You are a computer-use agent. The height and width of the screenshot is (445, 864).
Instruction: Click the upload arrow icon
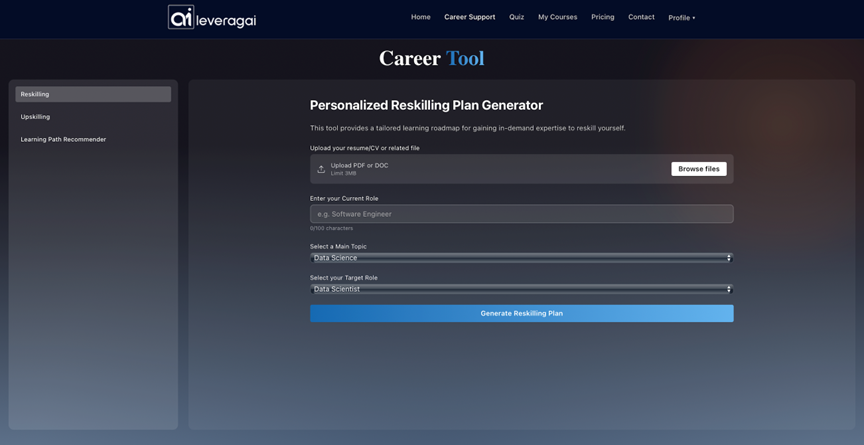click(x=321, y=169)
